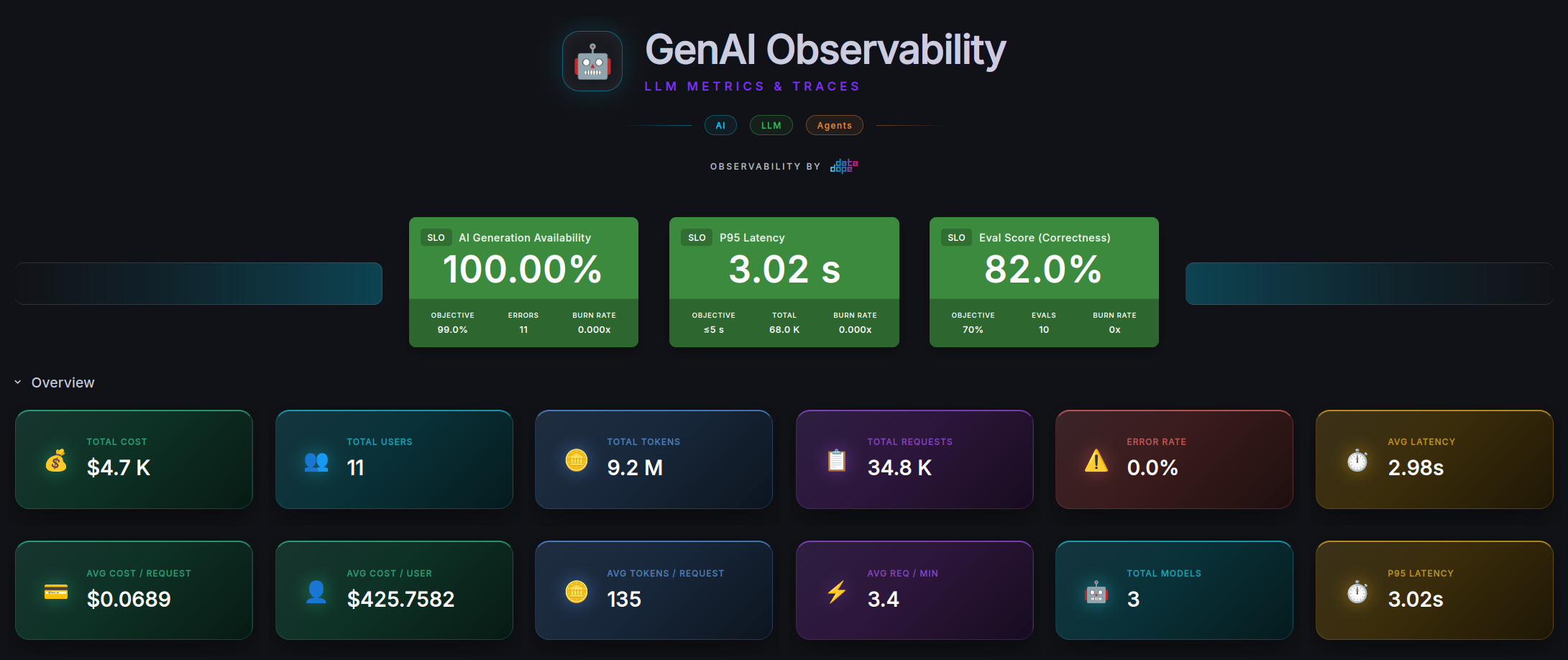The width and height of the screenshot is (1568, 660).
Task: Click the clipboard icon in Total Requests
Action: pos(836,461)
